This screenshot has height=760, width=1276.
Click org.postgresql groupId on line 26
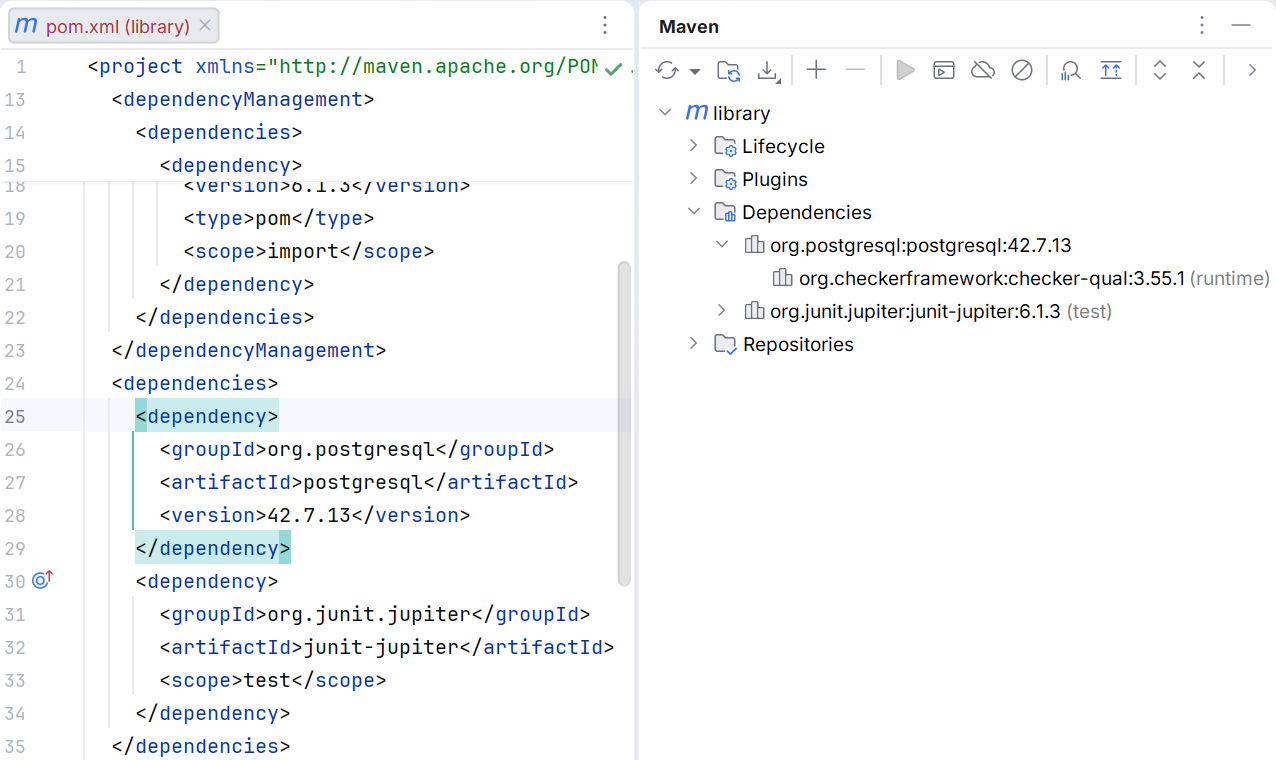click(351, 449)
